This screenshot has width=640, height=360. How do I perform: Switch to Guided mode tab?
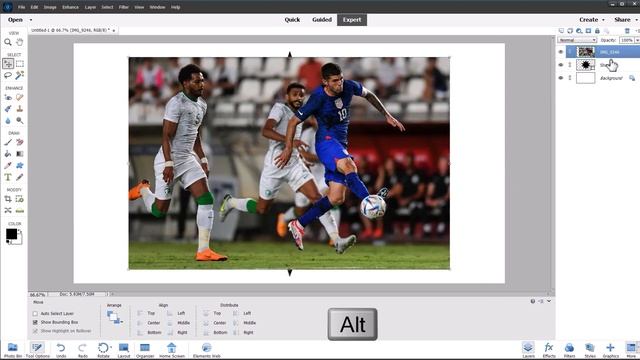point(322,20)
